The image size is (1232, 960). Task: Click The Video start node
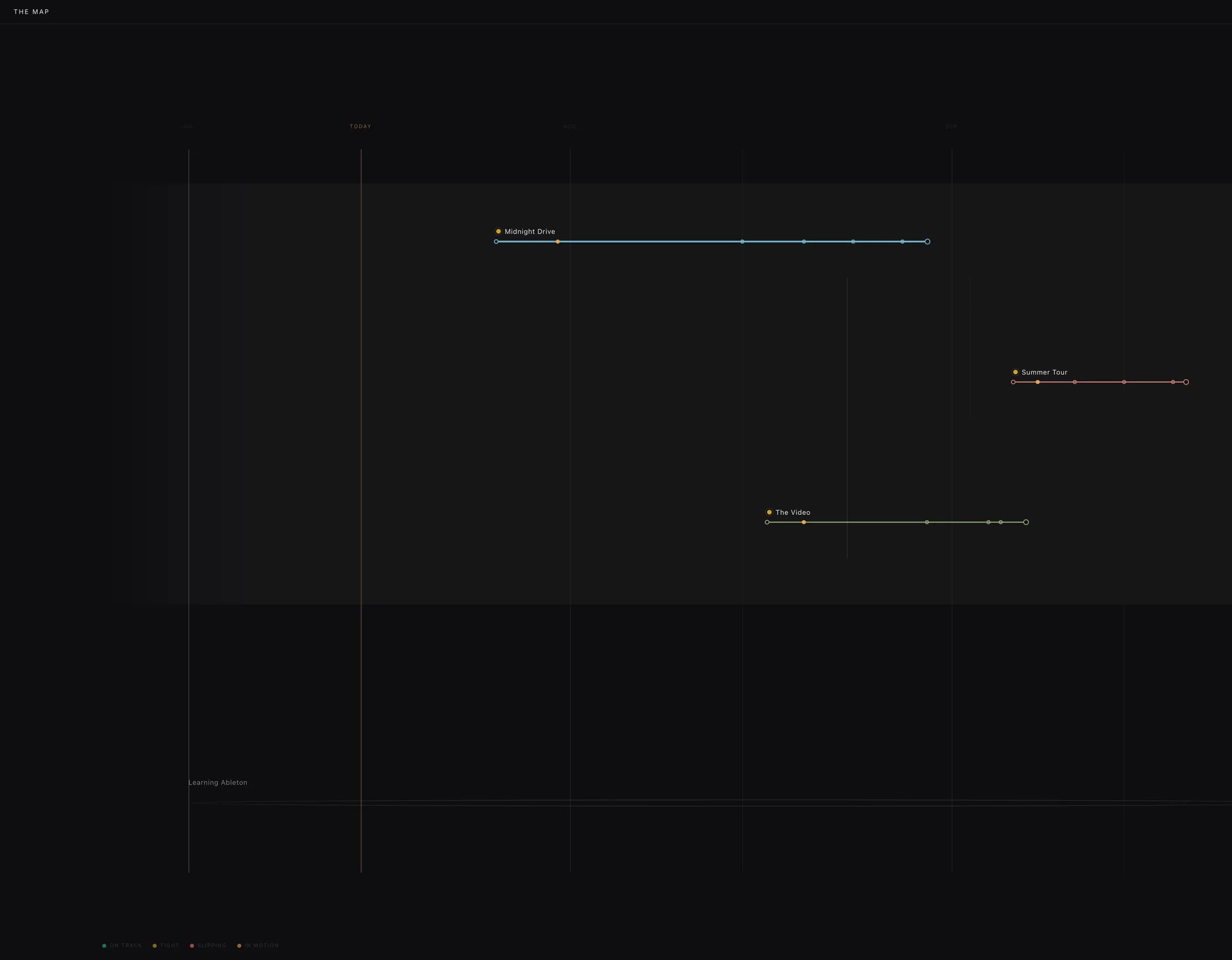(x=767, y=522)
